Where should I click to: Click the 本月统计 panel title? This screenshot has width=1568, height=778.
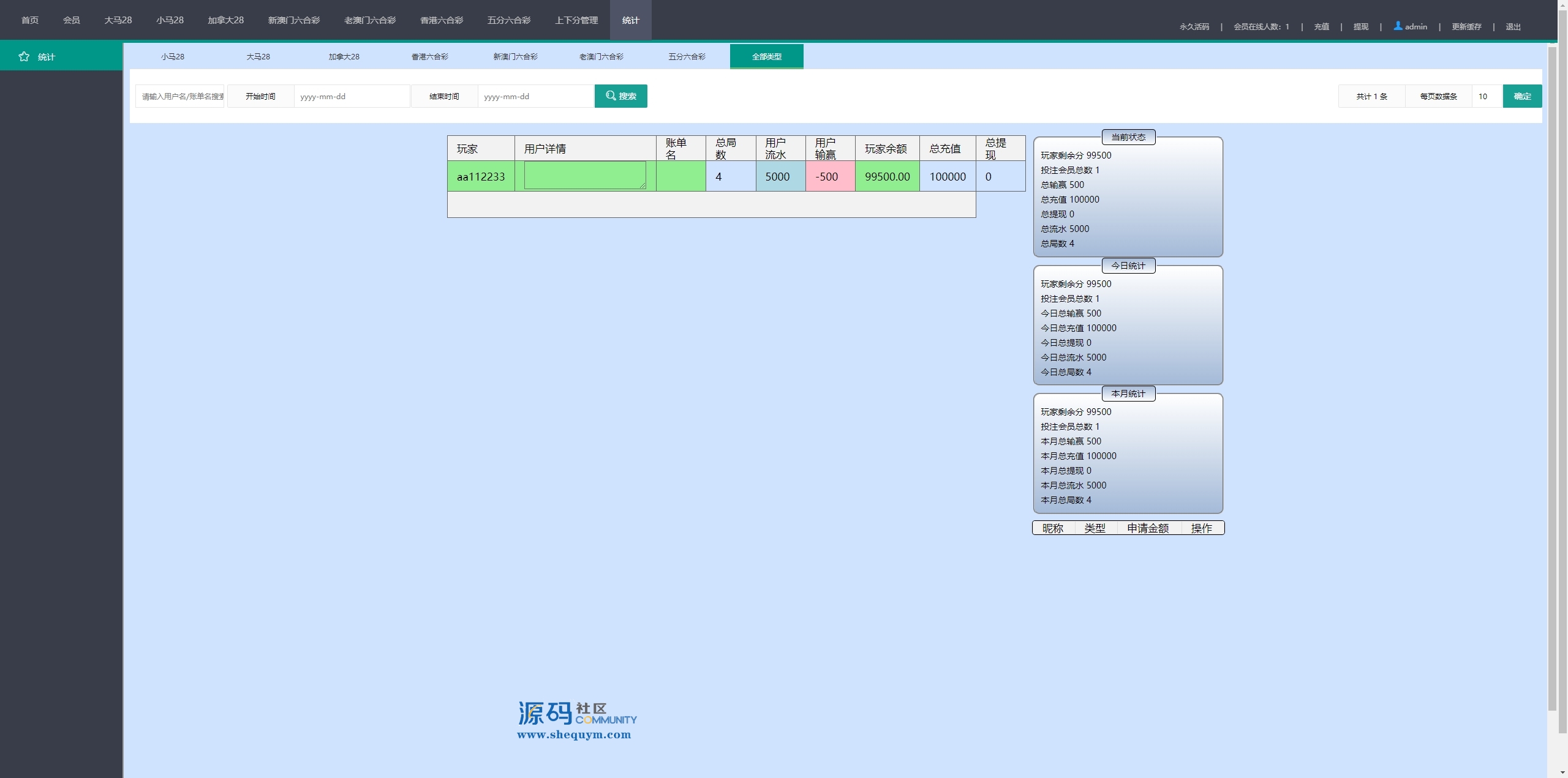1128,394
